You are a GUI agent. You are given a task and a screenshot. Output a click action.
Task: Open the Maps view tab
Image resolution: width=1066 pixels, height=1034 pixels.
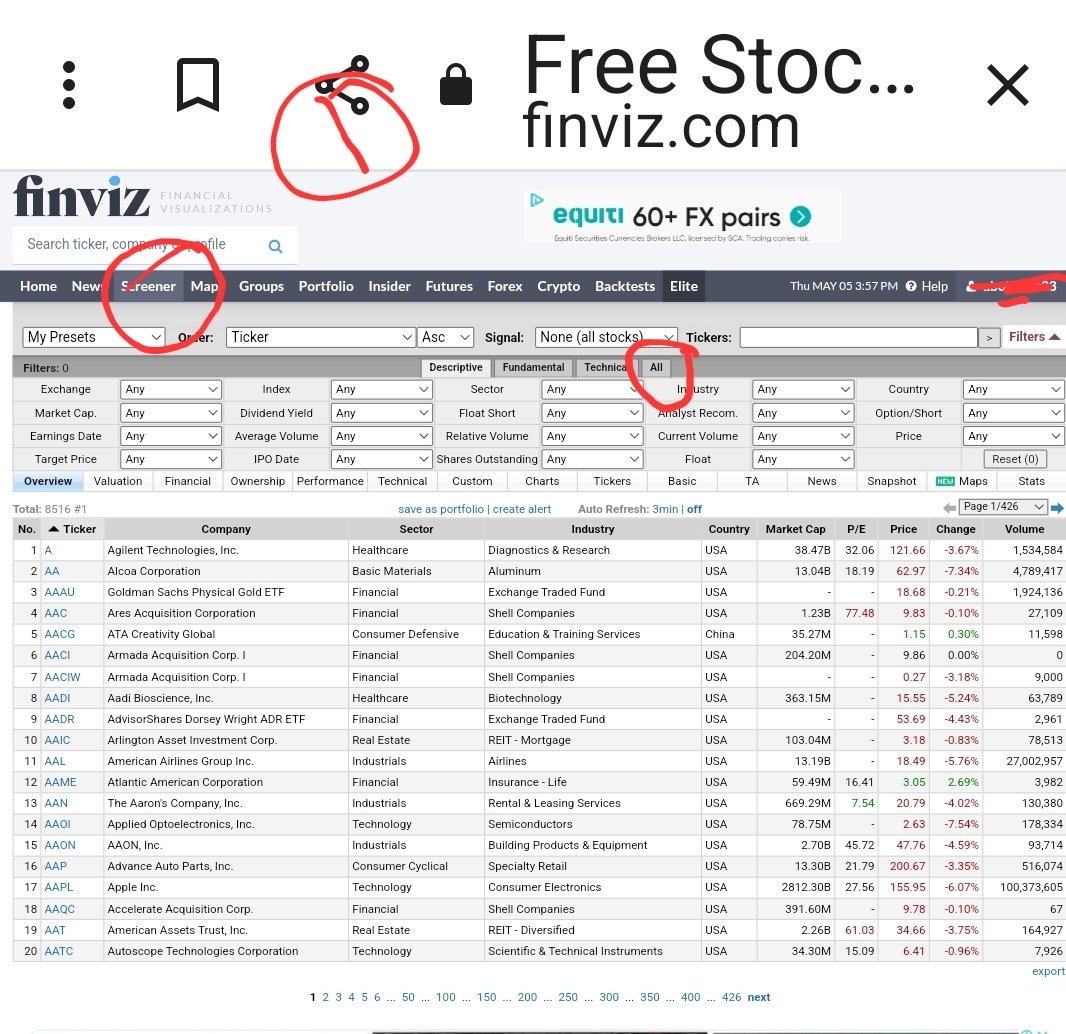click(962, 481)
